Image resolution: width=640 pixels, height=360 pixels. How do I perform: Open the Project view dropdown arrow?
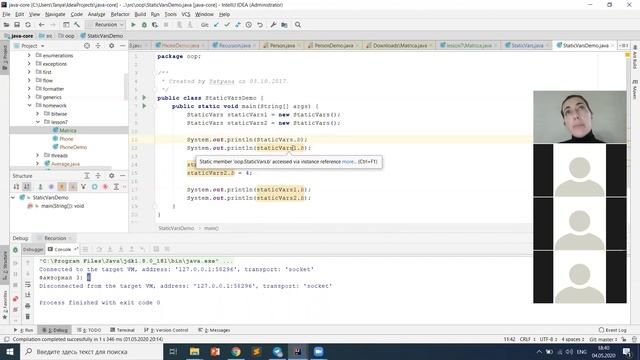pyautogui.click(x=42, y=46)
